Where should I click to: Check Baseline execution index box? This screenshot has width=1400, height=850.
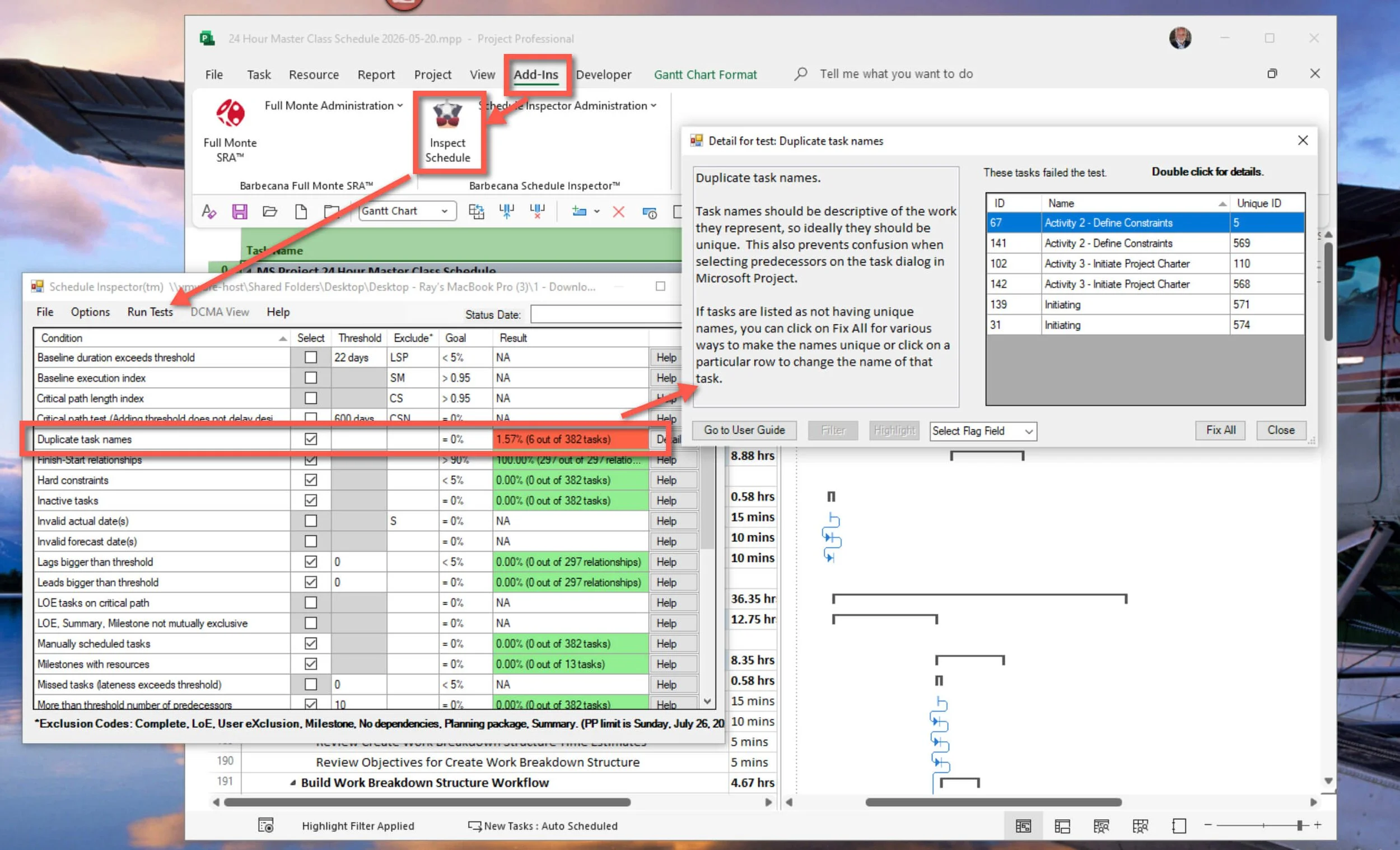click(x=310, y=378)
